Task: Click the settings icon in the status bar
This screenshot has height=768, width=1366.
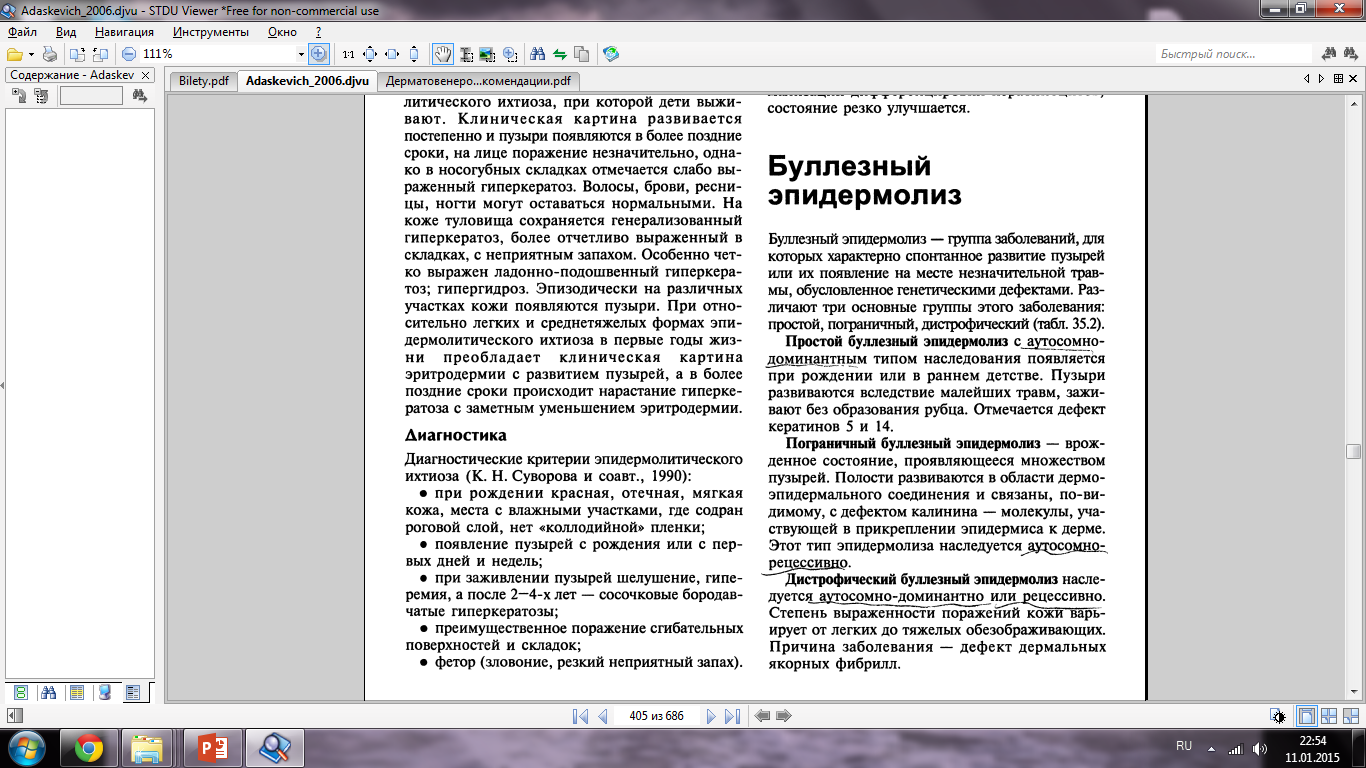Action: pos(1277,716)
